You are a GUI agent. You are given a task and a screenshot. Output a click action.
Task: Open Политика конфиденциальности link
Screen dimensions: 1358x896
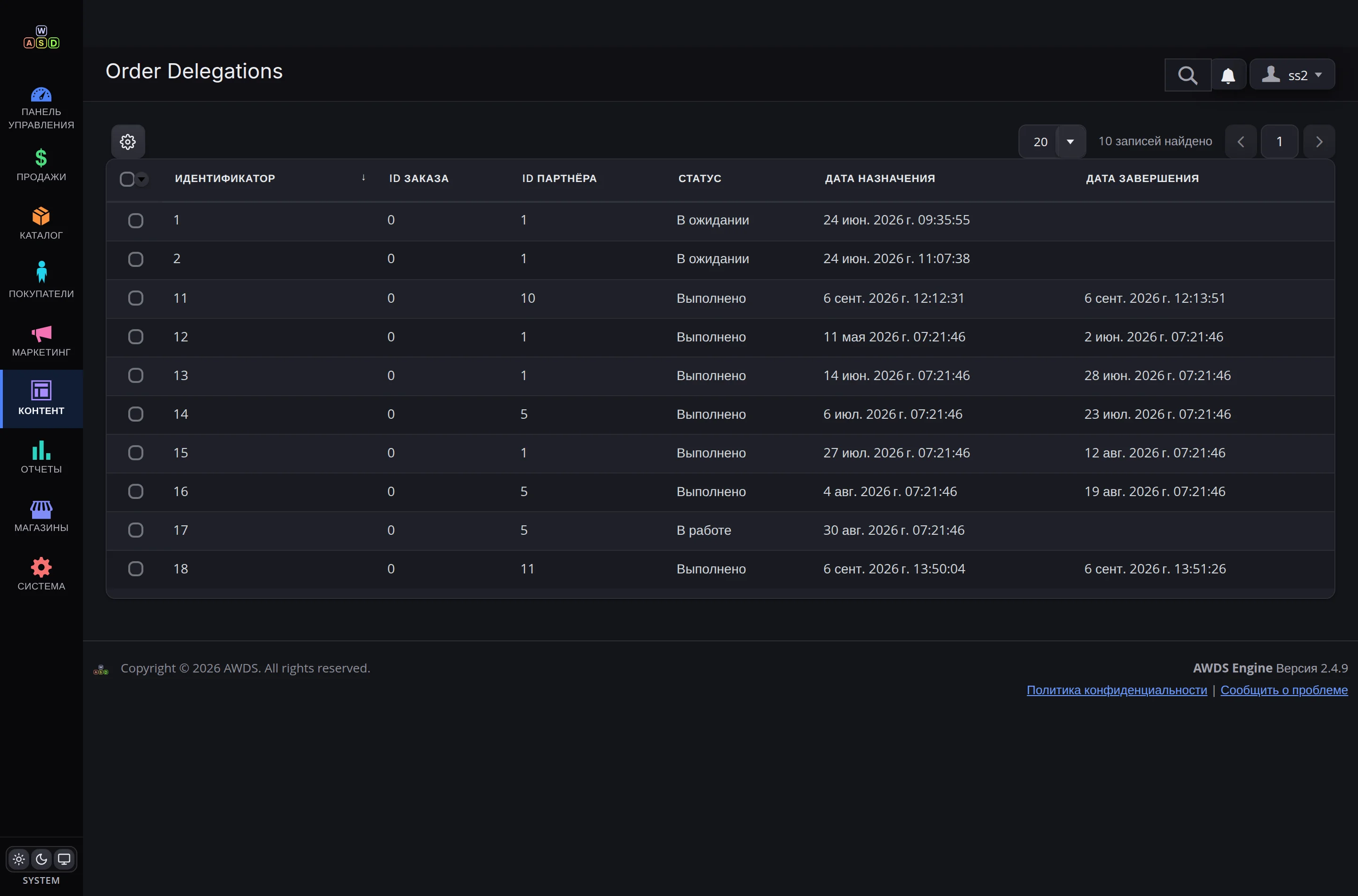point(1117,690)
